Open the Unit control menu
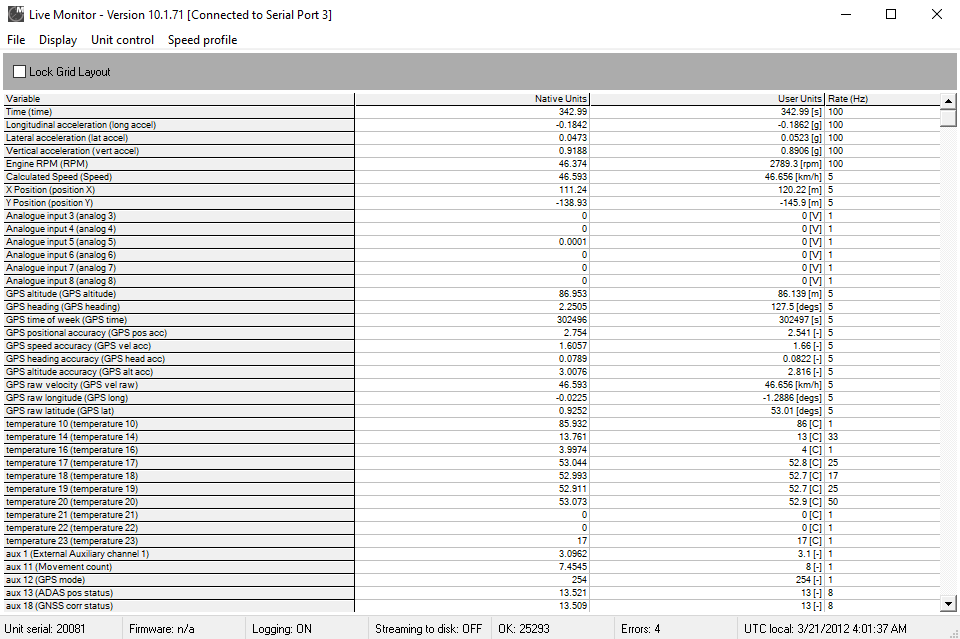Viewport: 960px width, 639px height. click(122, 40)
